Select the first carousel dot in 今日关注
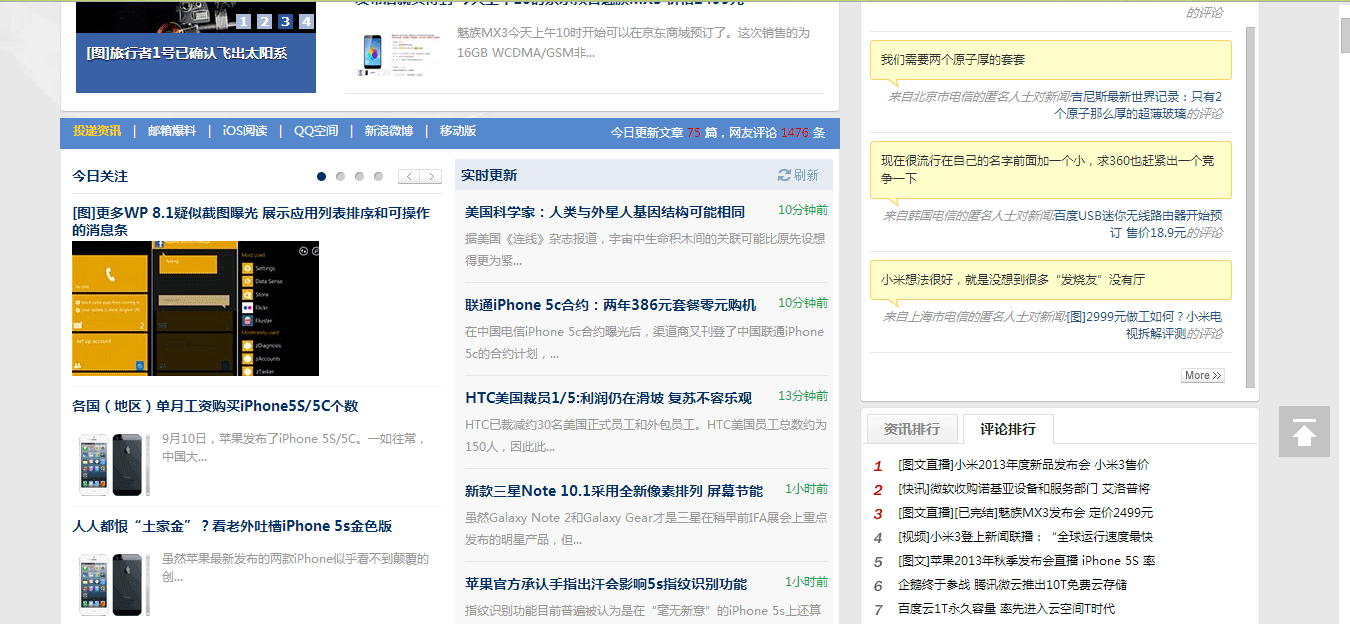The image size is (1350, 624). tap(321, 176)
